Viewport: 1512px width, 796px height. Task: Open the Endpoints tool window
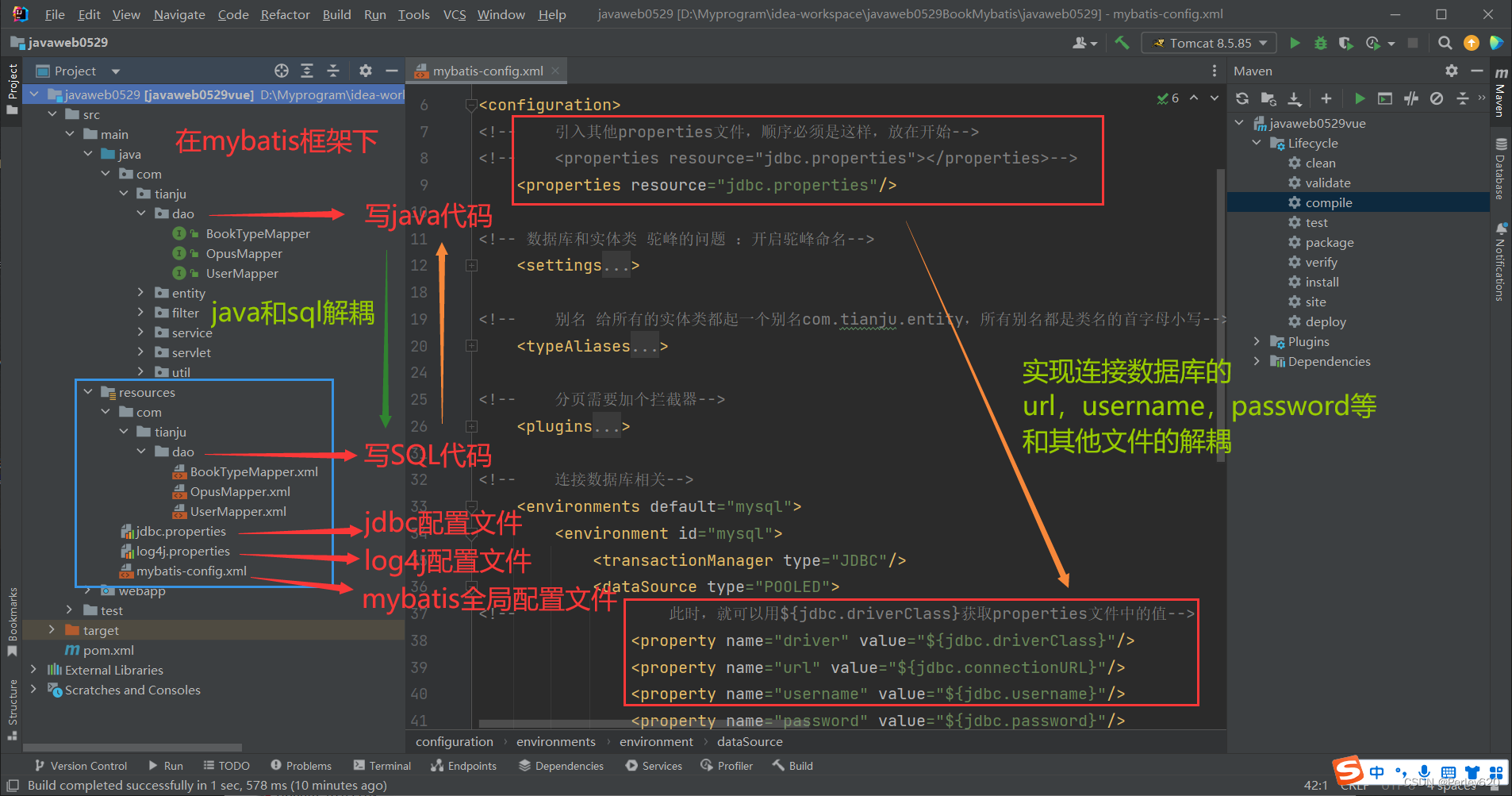463,766
